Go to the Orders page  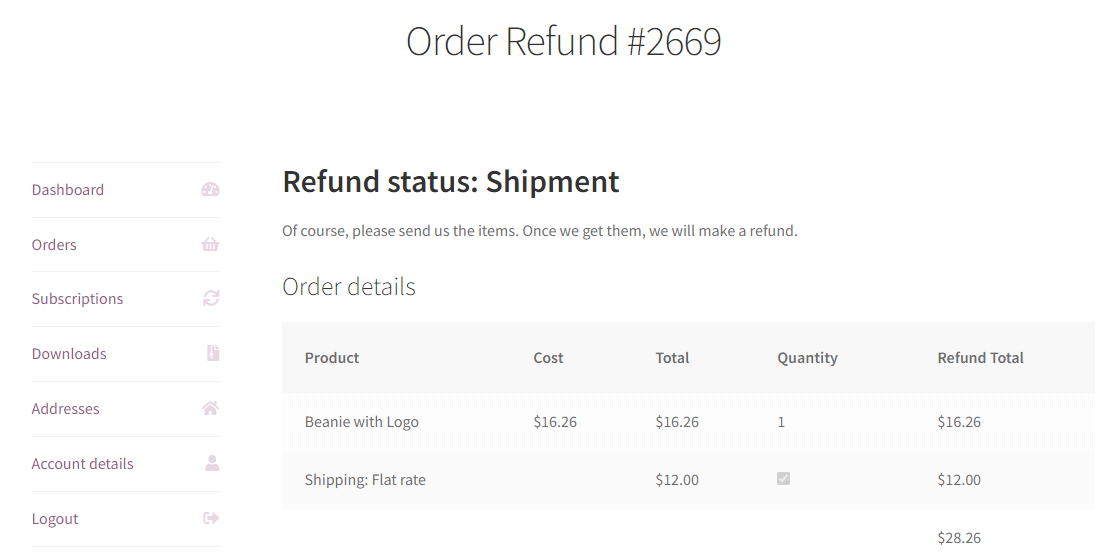54,245
